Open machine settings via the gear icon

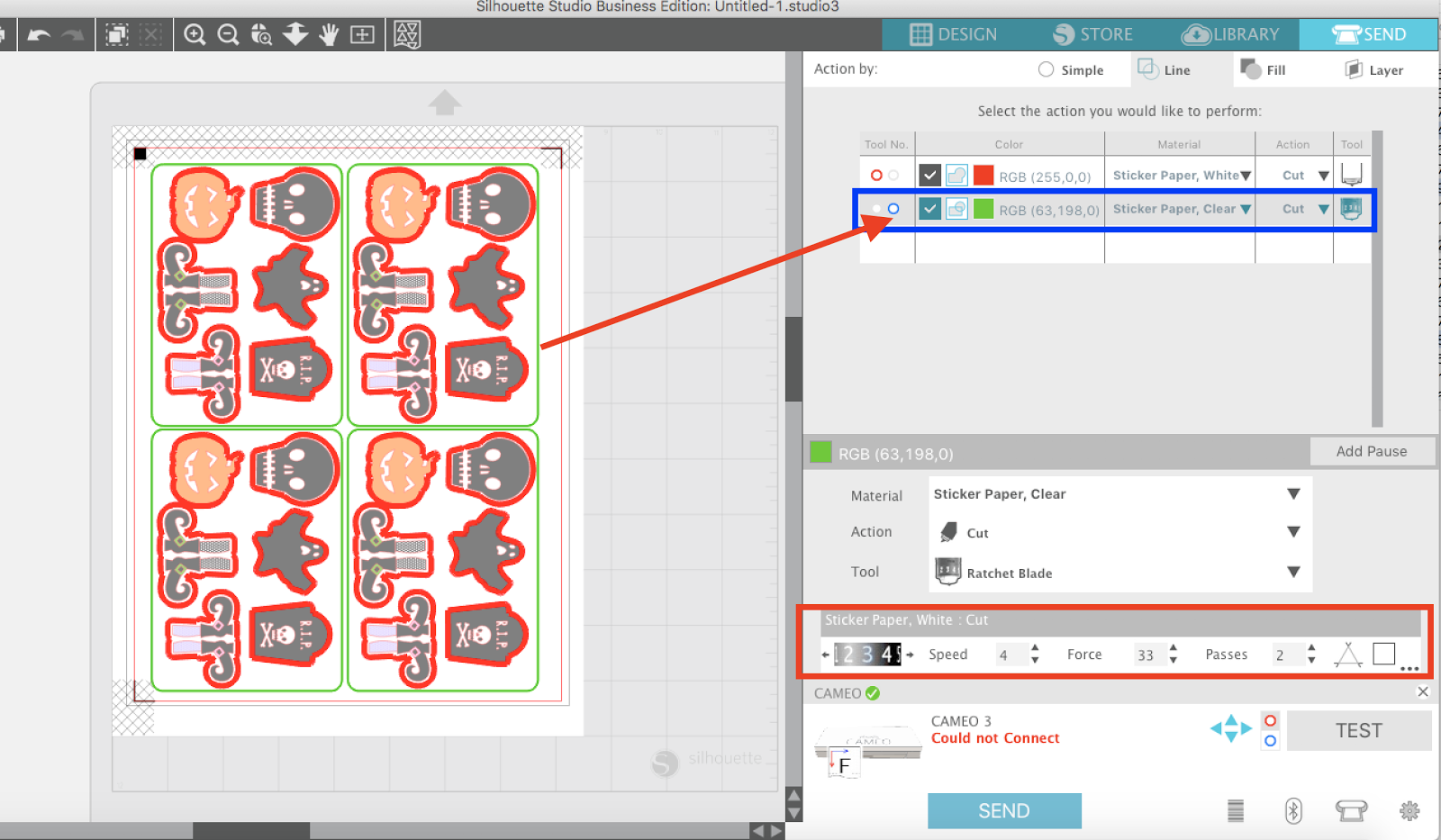[x=1409, y=810]
